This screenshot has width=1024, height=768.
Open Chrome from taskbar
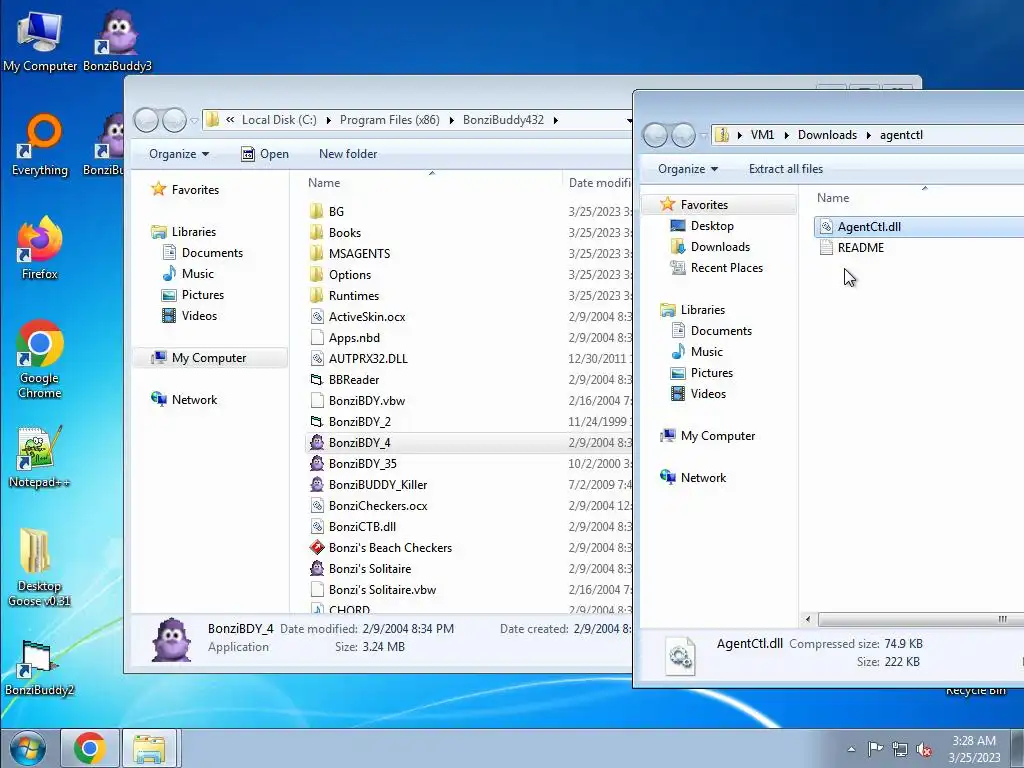(90, 748)
